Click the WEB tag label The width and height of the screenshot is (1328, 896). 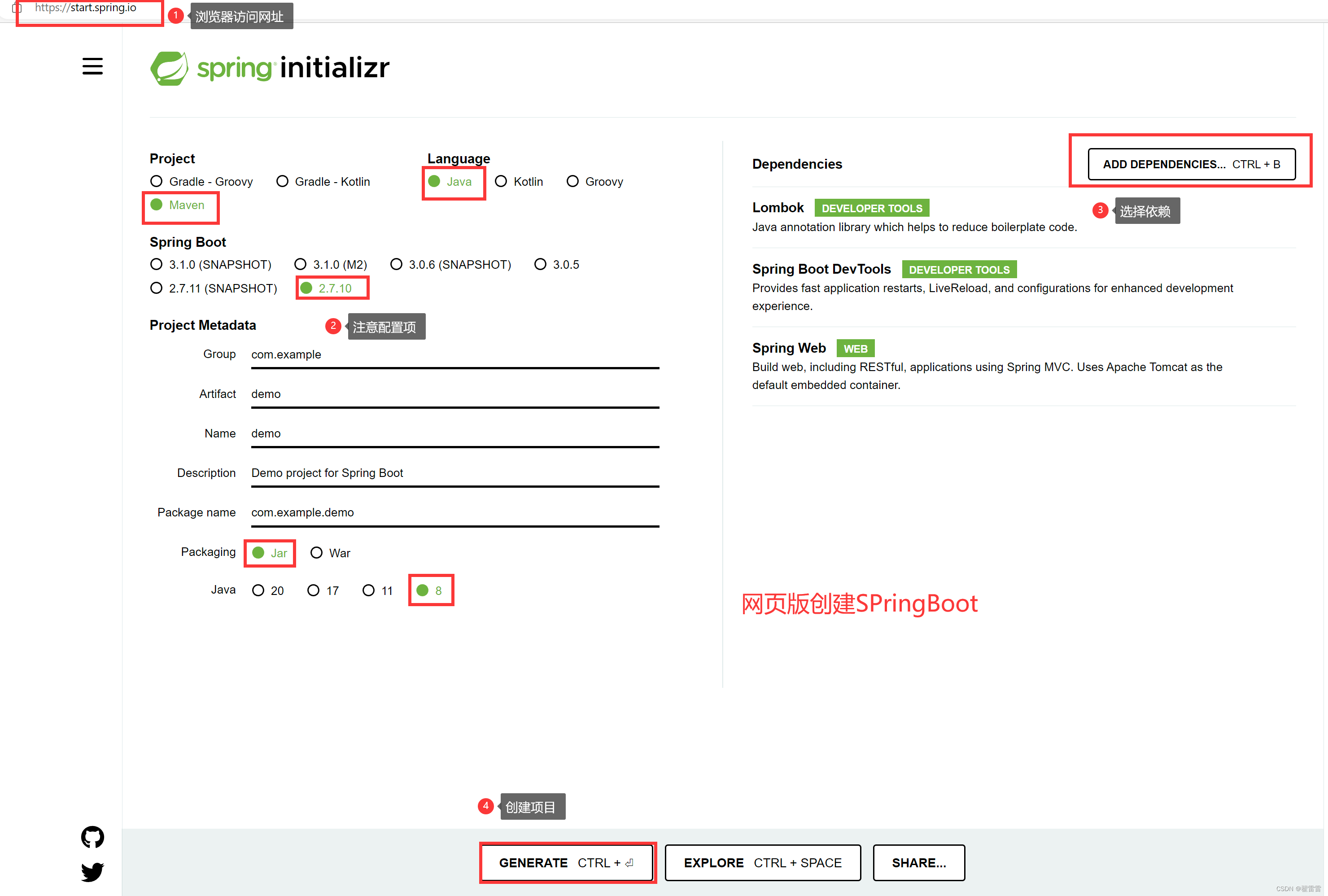856,349
